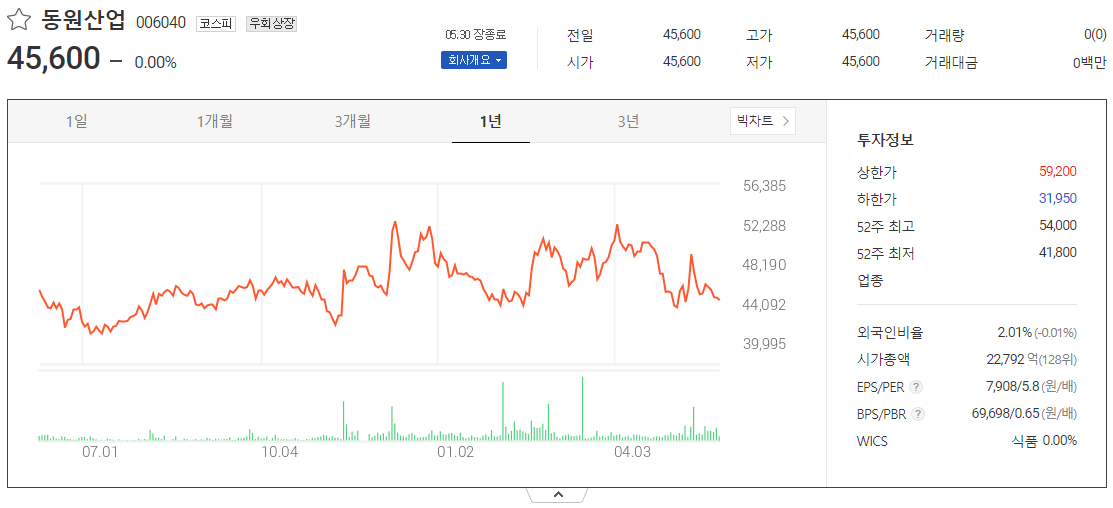Click the 04.03 date axis label
1113x508 pixels.
pos(632,451)
